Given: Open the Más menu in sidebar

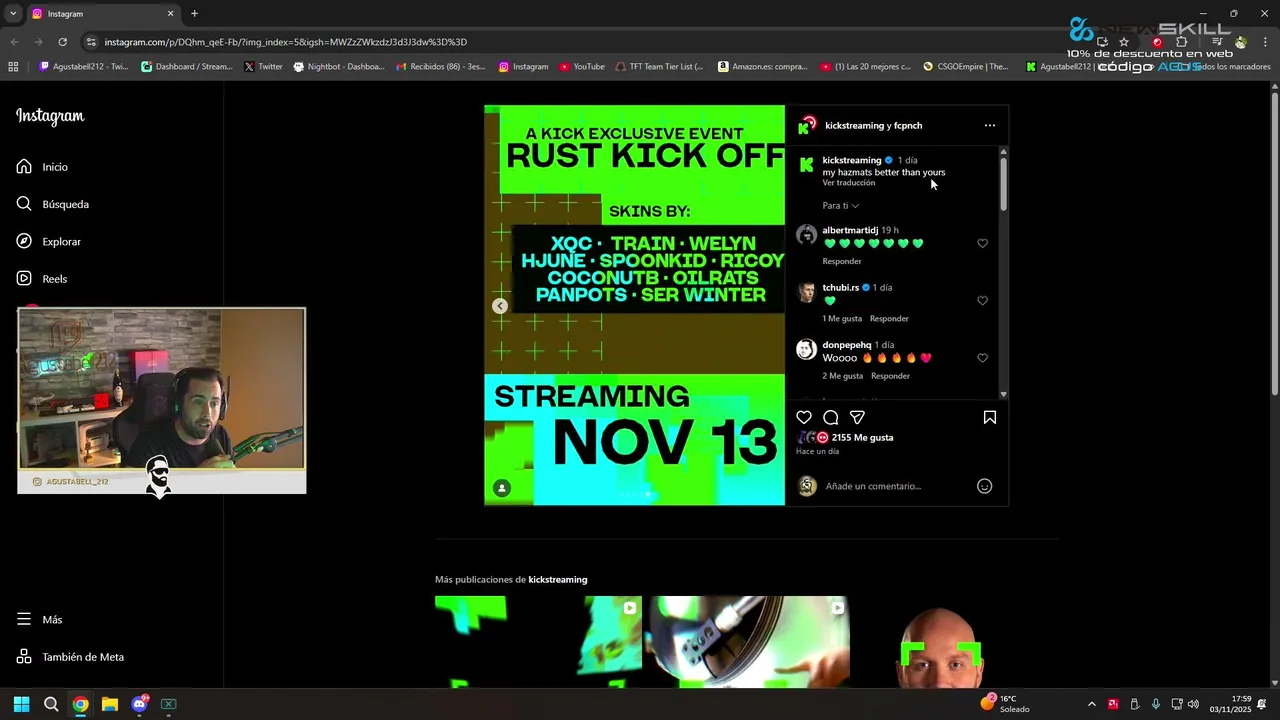Looking at the screenshot, I should pos(39,620).
